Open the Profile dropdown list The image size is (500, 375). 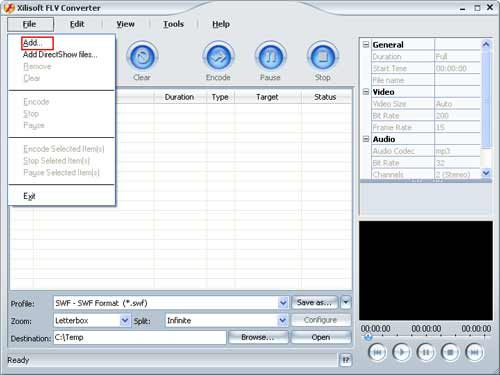pyautogui.click(x=283, y=303)
